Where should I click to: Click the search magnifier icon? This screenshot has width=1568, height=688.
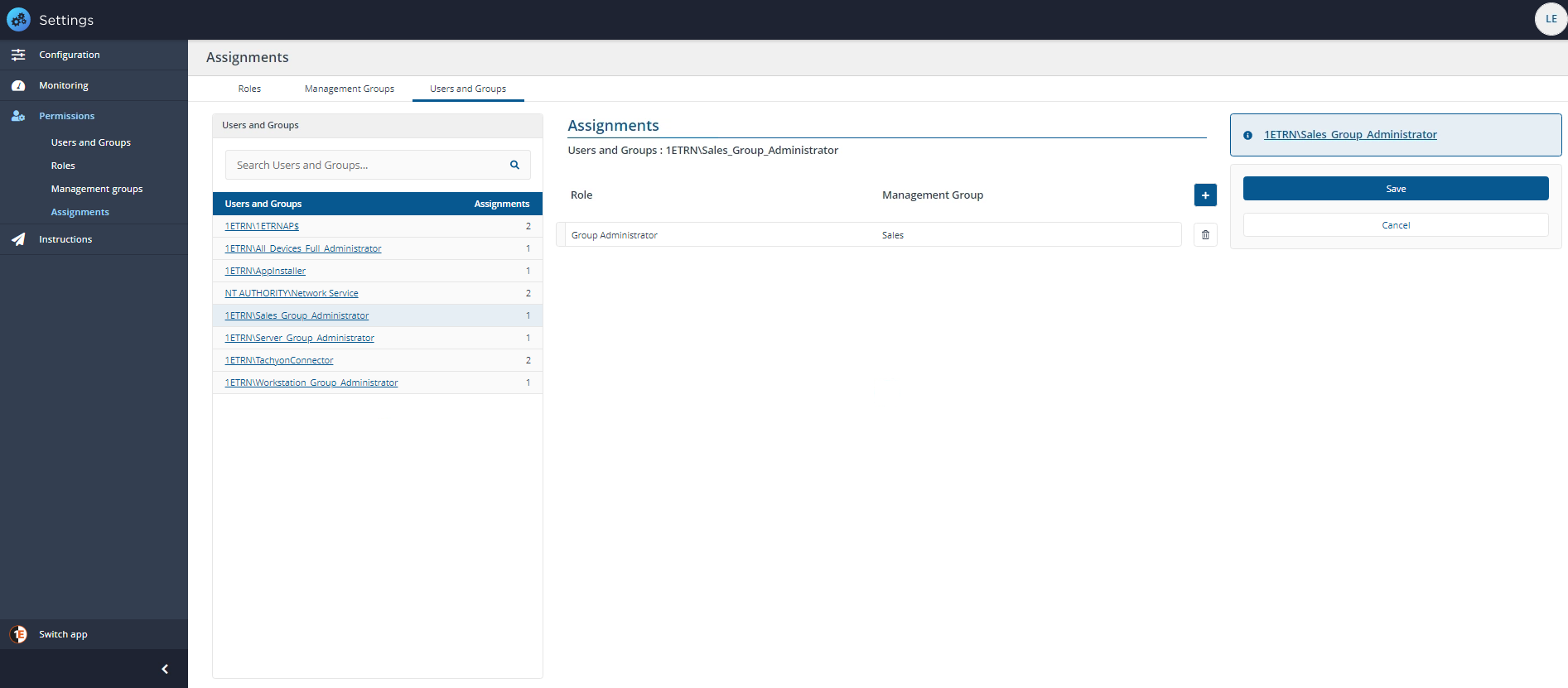(514, 165)
